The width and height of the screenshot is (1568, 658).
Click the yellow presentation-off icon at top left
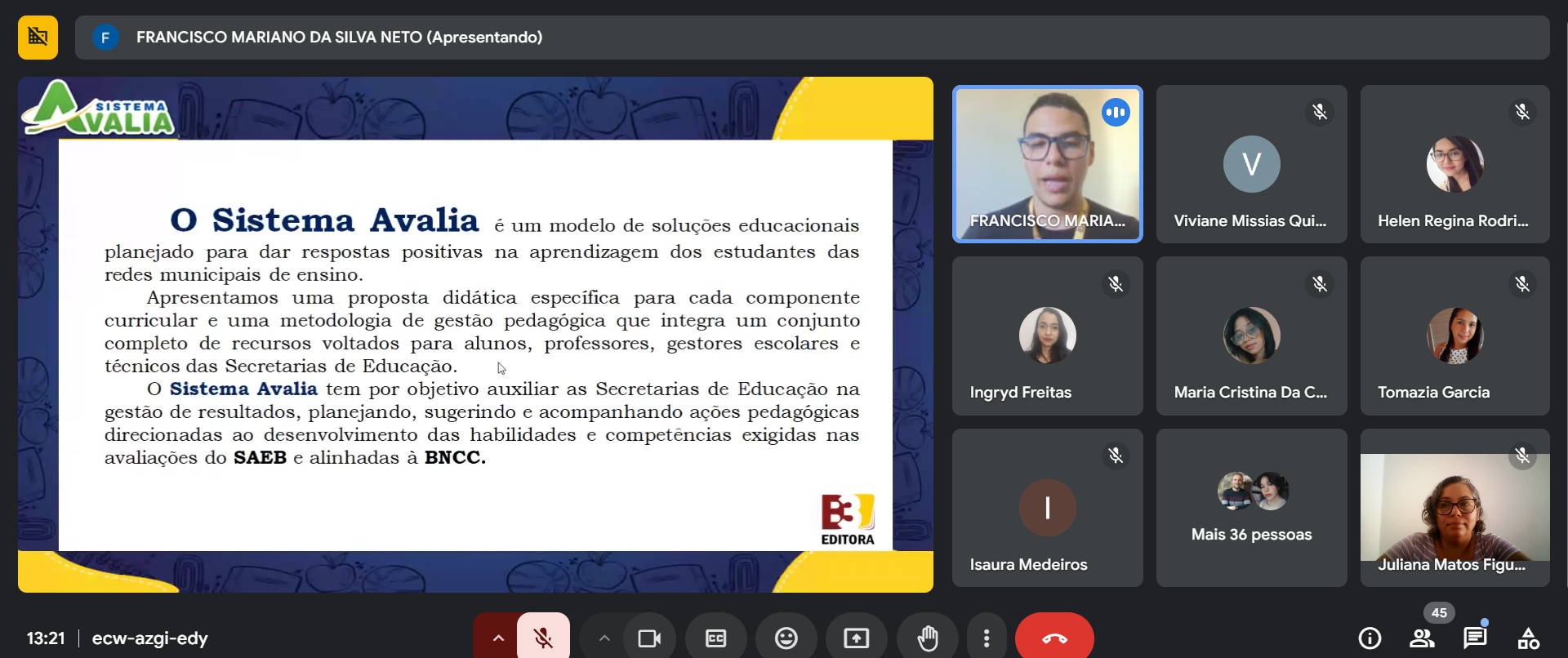38,37
